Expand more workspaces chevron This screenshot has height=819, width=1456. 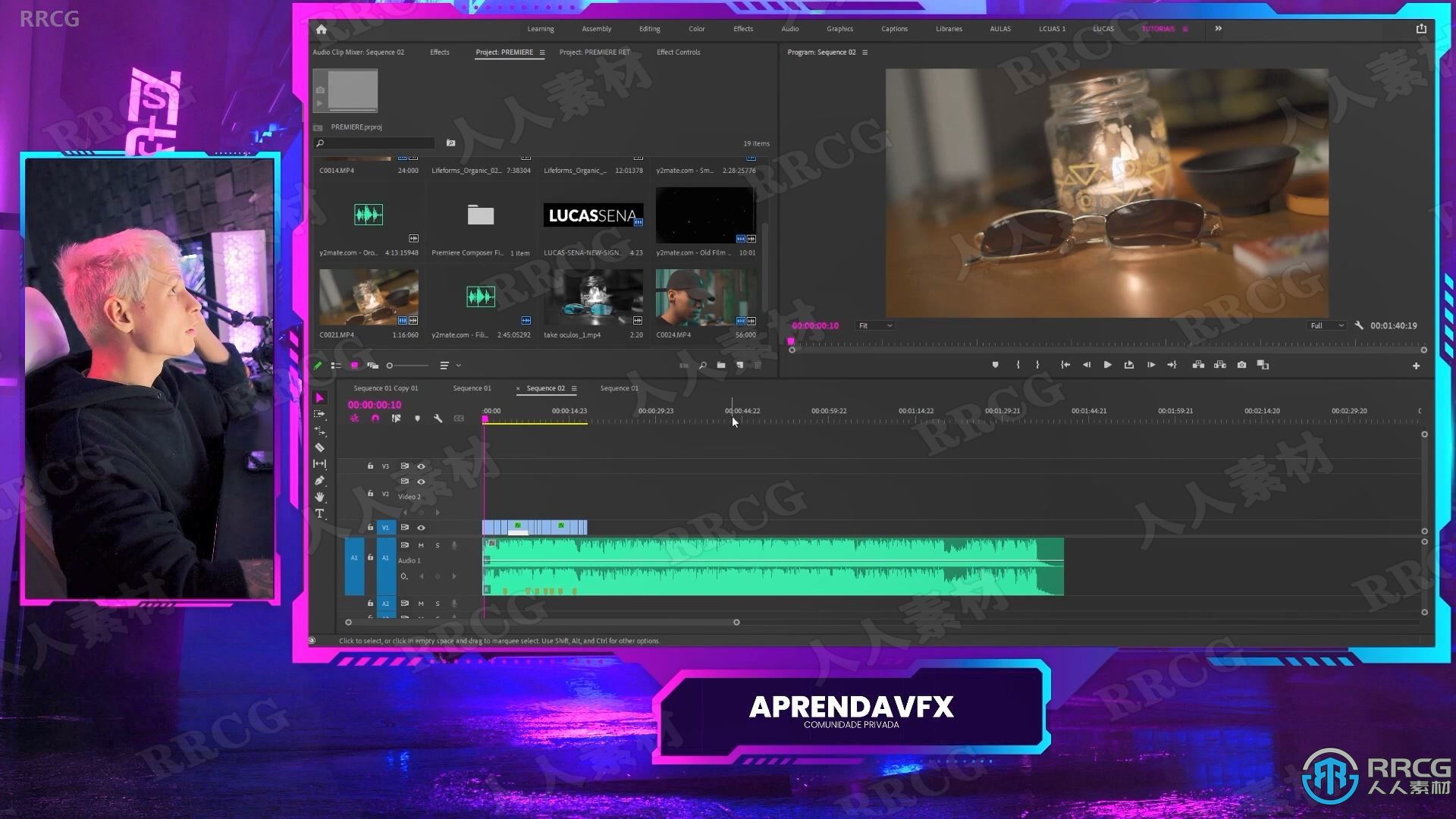point(1218,29)
